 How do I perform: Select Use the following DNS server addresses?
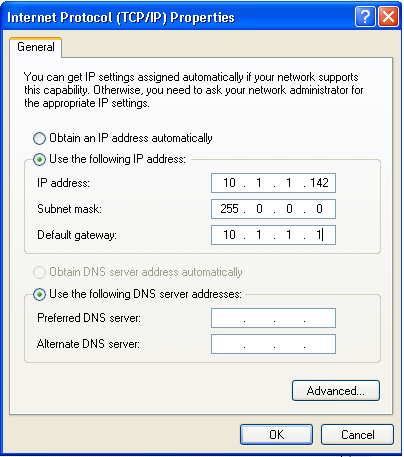[x=39, y=294]
